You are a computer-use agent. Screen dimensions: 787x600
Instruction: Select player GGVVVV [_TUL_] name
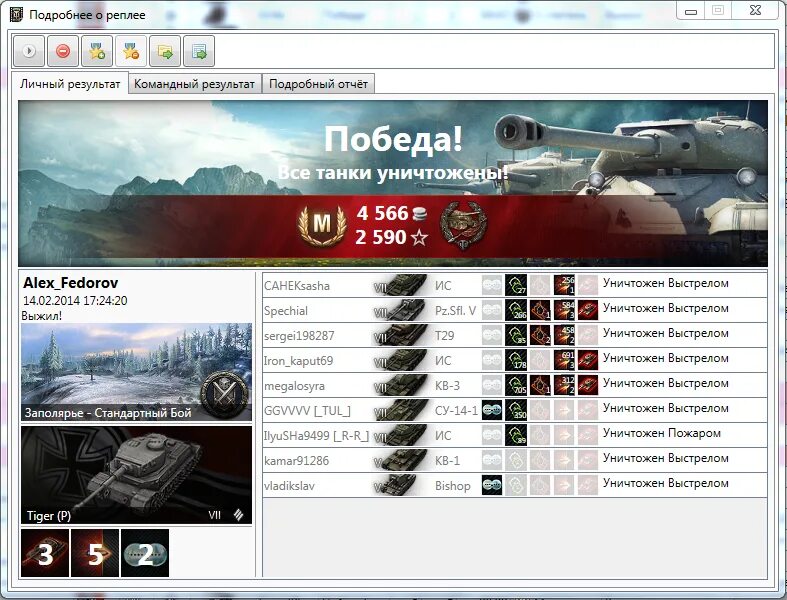click(307, 411)
